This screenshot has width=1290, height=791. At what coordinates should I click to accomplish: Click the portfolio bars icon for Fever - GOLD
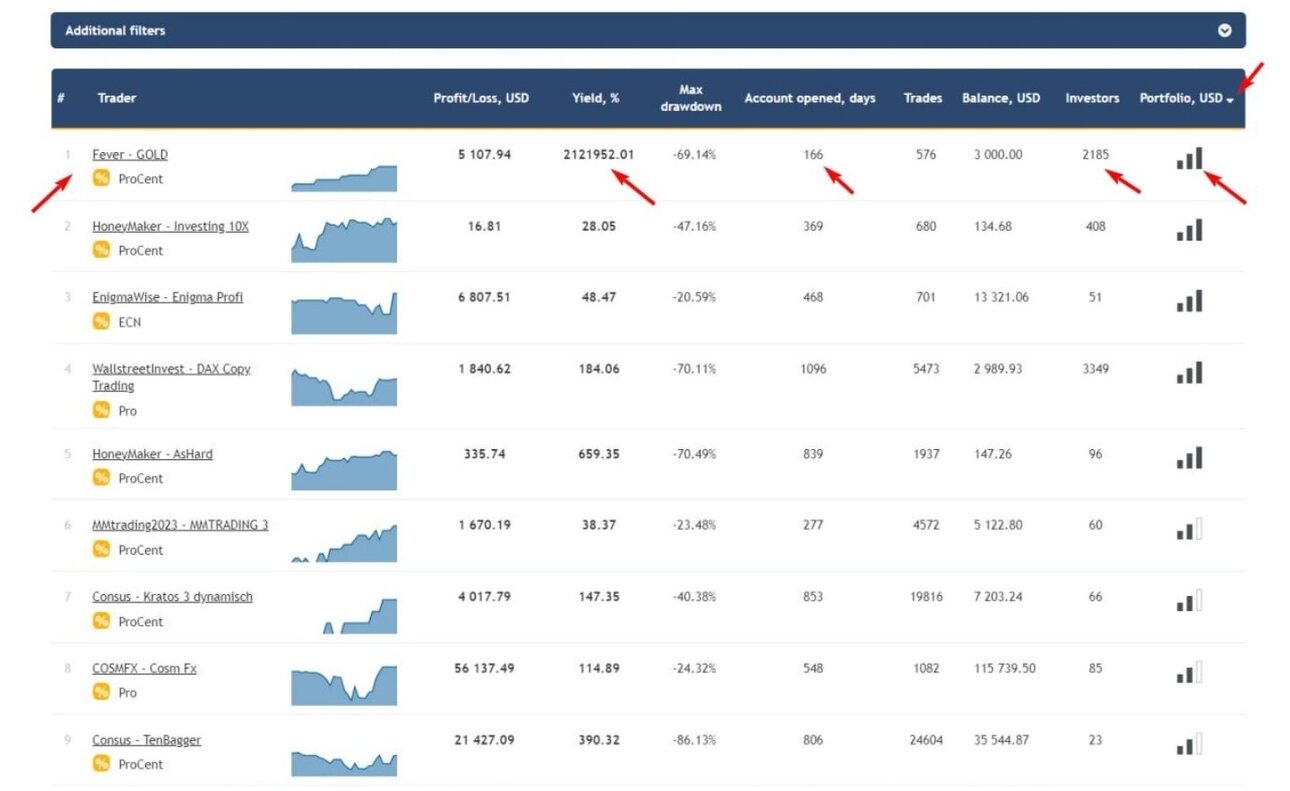pos(1189,158)
